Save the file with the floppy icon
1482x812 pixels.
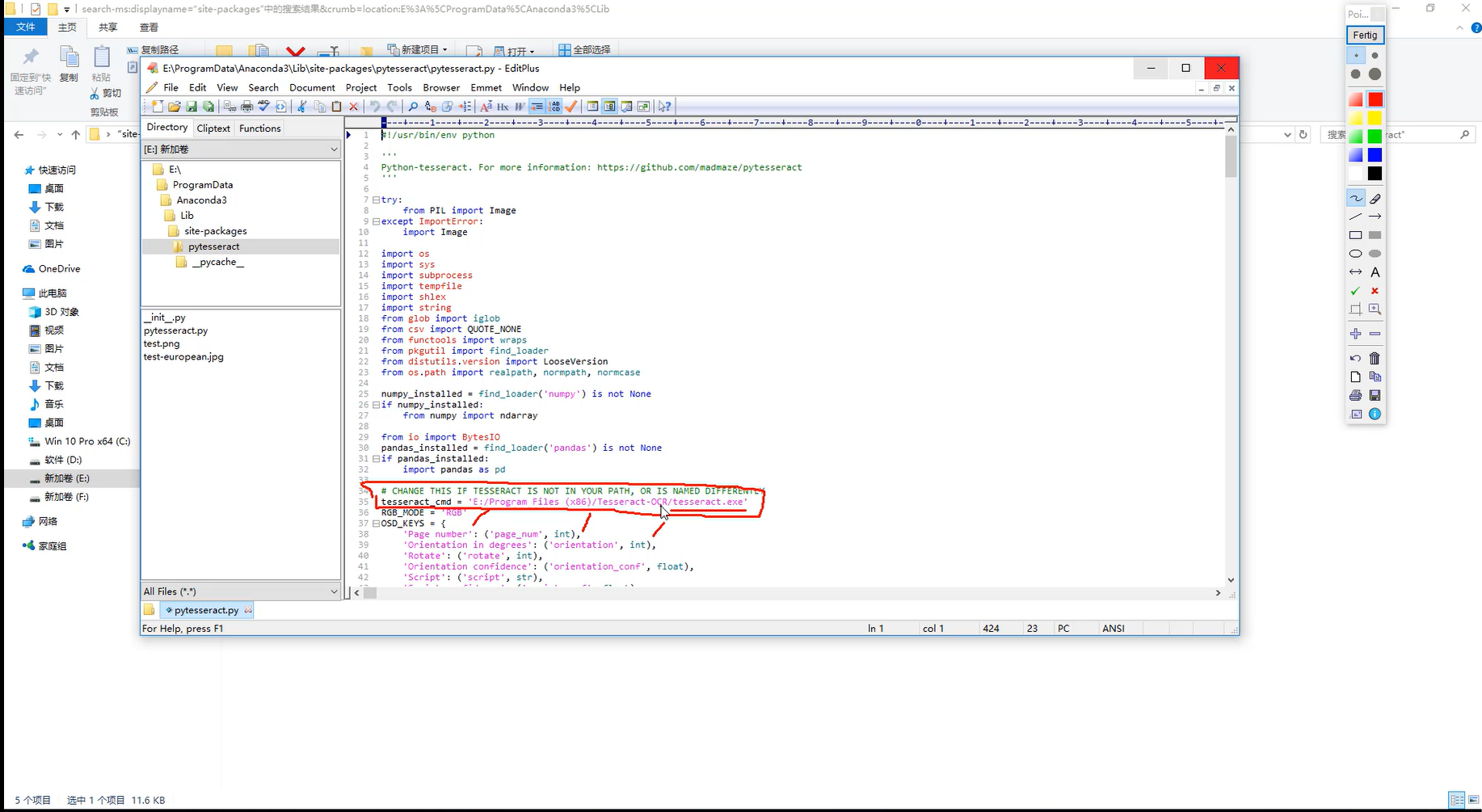click(192, 107)
